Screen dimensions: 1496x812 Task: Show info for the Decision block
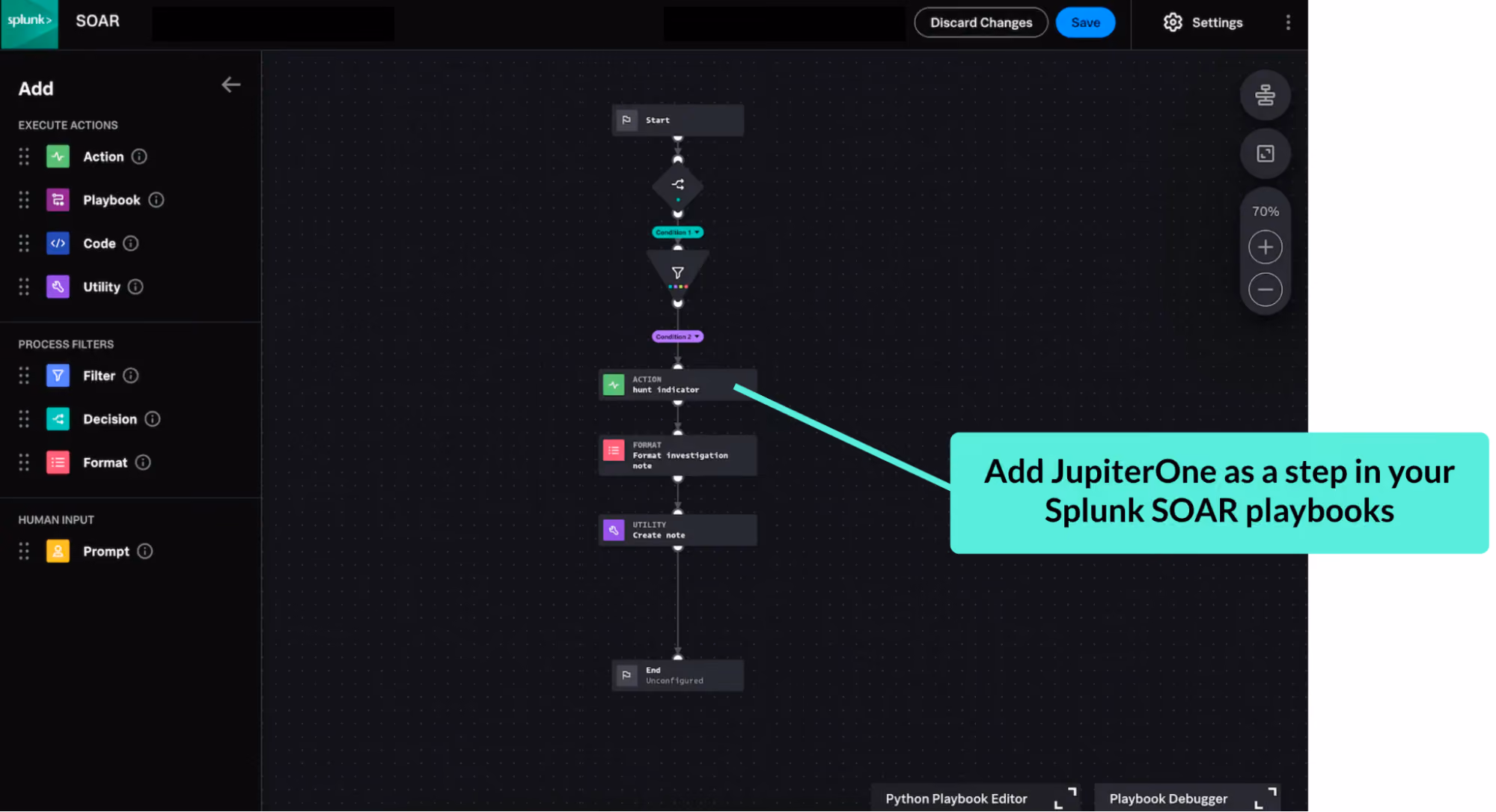click(153, 419)
